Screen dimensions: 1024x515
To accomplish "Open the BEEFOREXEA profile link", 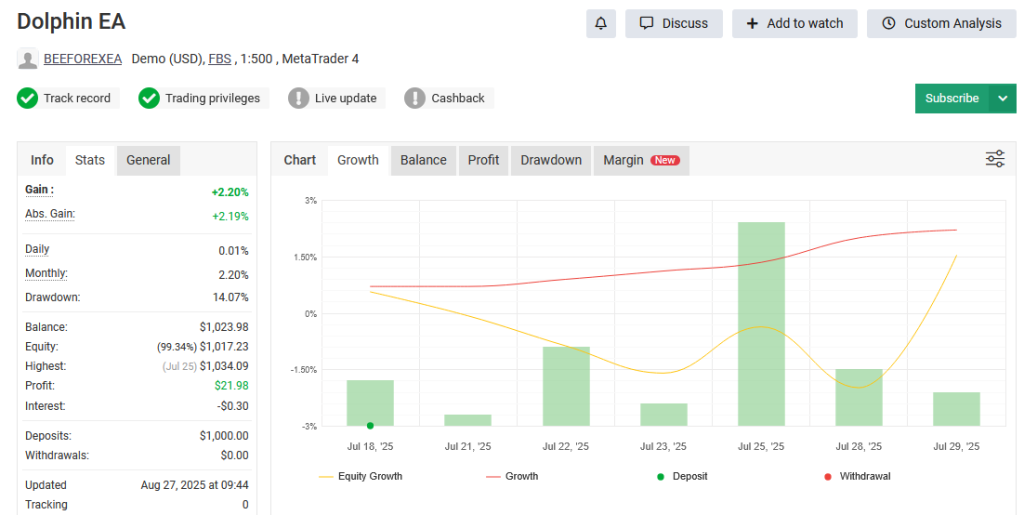I will click(82, 59).
